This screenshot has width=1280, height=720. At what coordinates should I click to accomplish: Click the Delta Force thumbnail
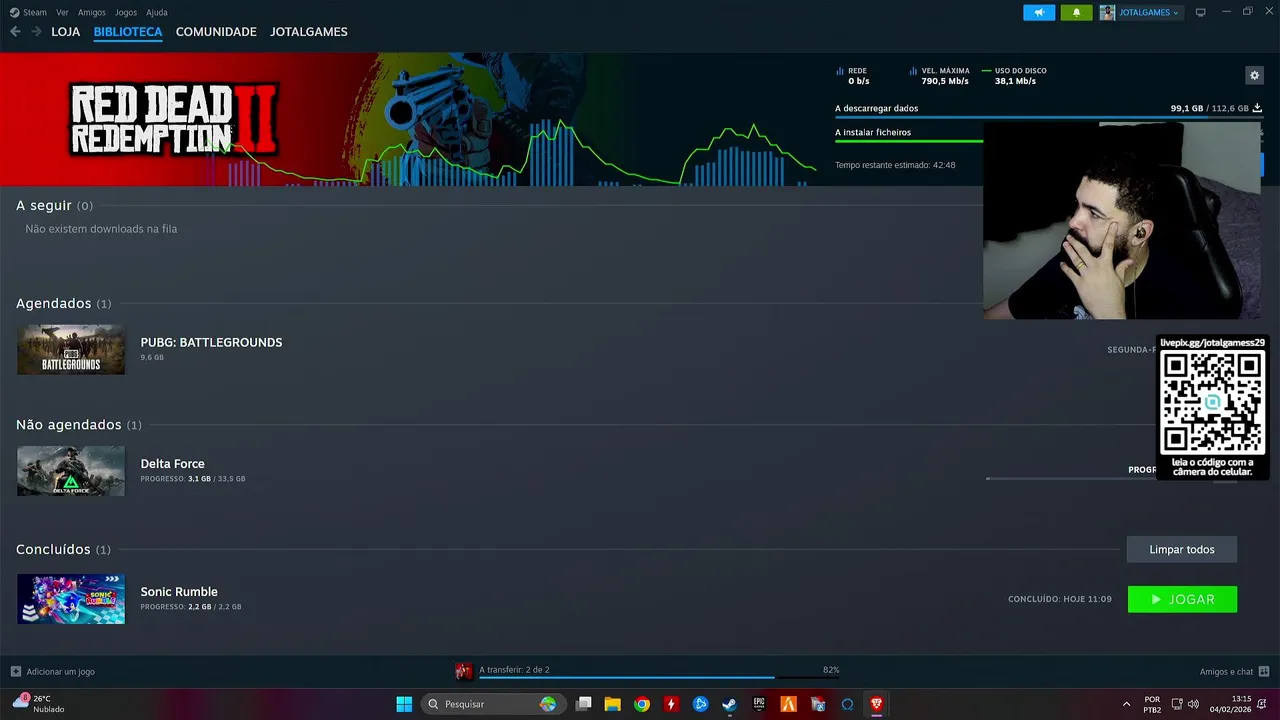pos(71,471)
